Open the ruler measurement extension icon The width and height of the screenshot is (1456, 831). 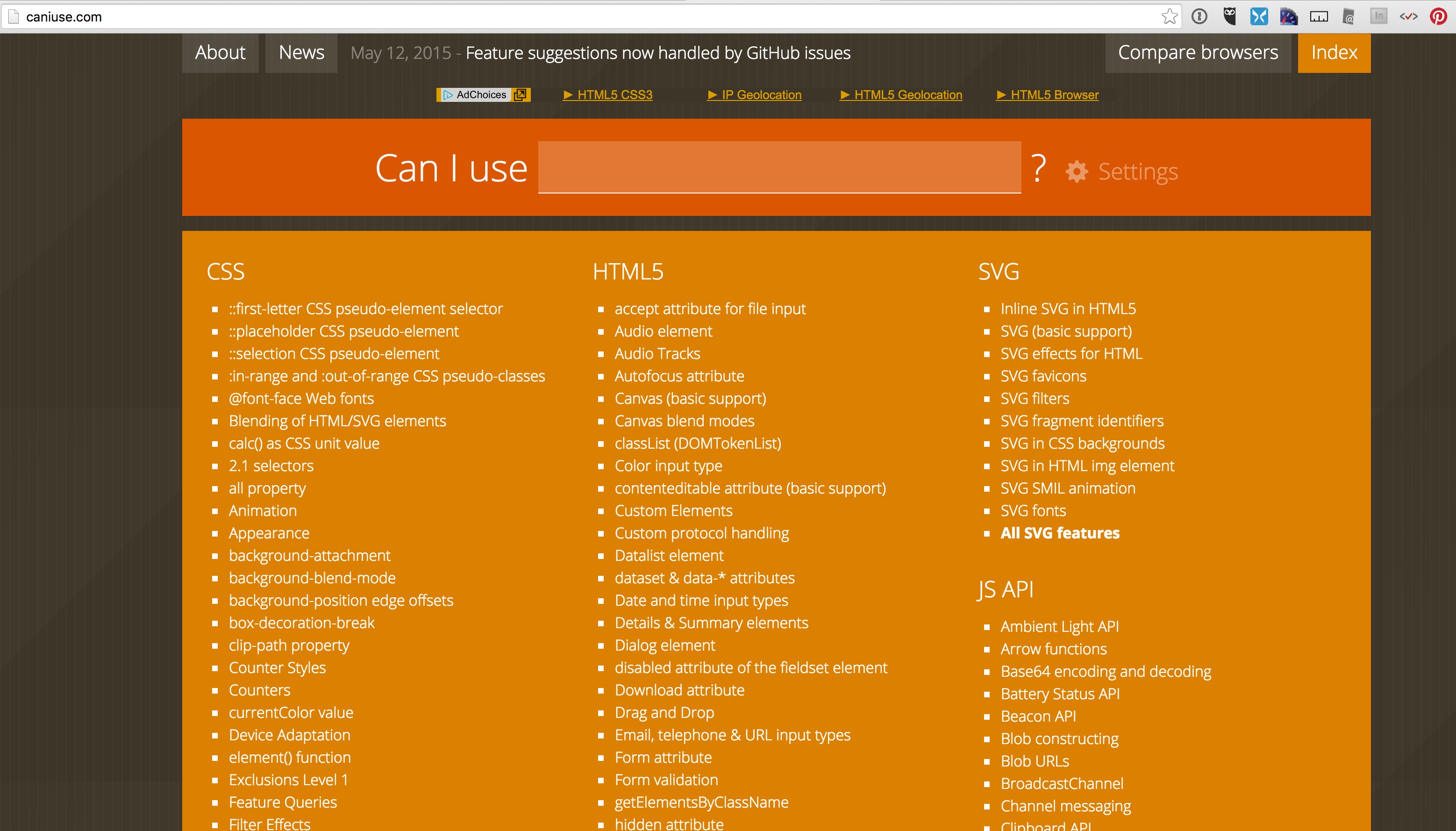(x=1319, y=16)
